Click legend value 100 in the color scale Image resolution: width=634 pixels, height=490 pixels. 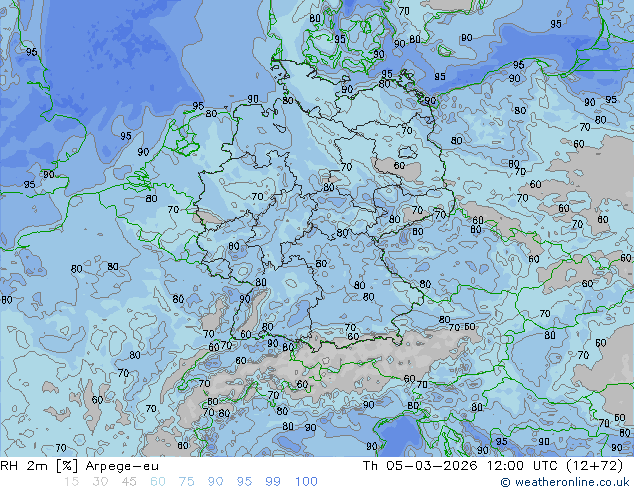tap(306, 482)
